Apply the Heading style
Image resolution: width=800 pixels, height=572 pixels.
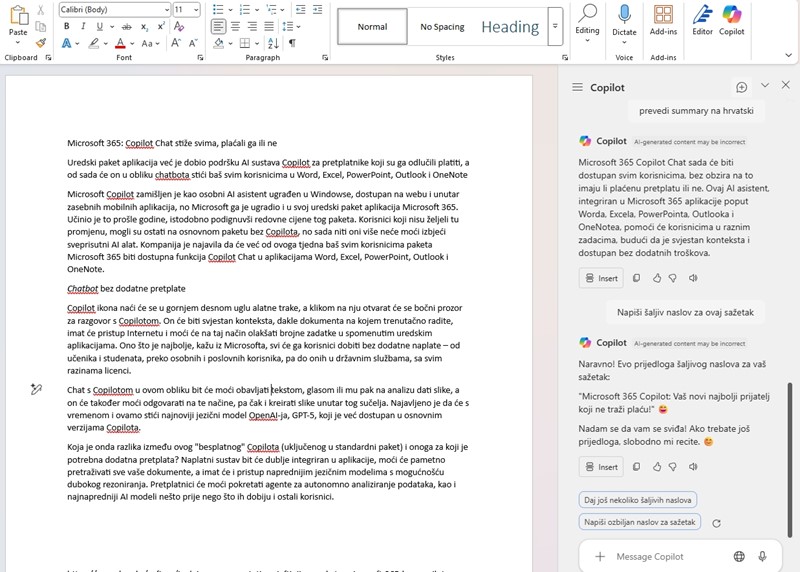(510, 27)
